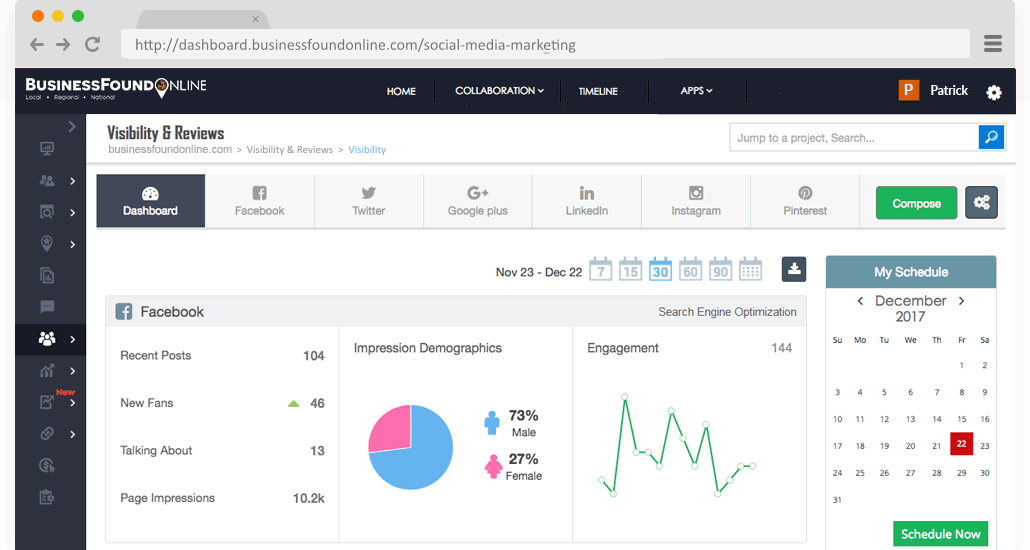This screenshot has height=550, width=1030.
Task: Open the custom date range calendar icon
Action: point(750,269)
